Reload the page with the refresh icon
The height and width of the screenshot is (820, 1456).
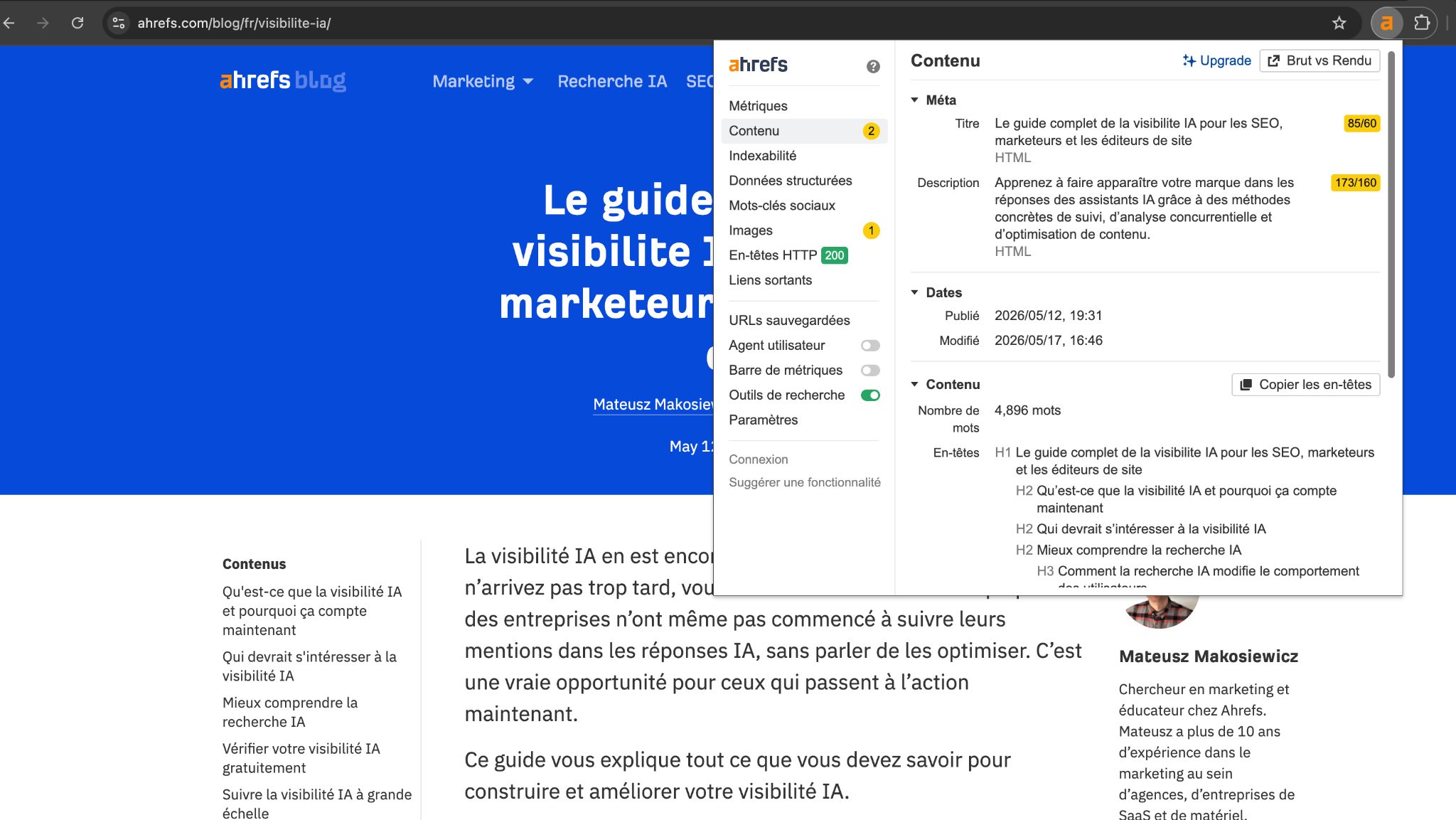tap(77, 23)
